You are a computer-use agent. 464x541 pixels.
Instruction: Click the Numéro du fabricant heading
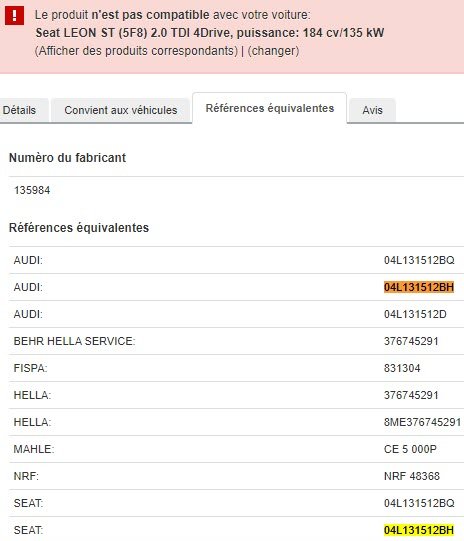tap(67, 158)
